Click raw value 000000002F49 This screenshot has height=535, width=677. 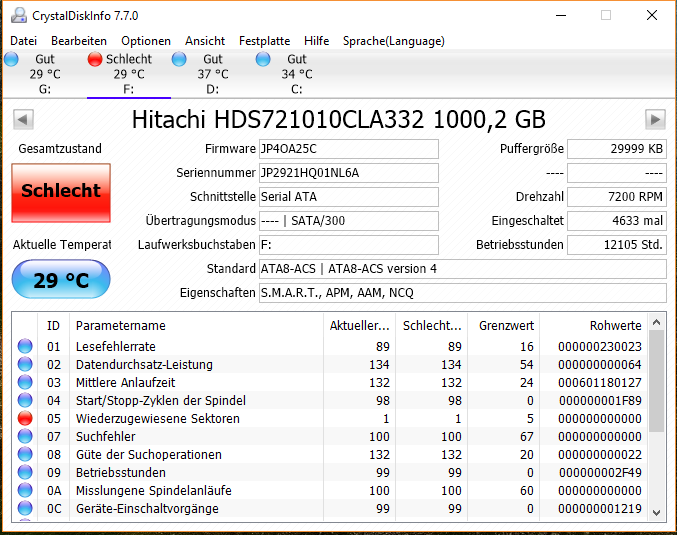click(600, 472)
